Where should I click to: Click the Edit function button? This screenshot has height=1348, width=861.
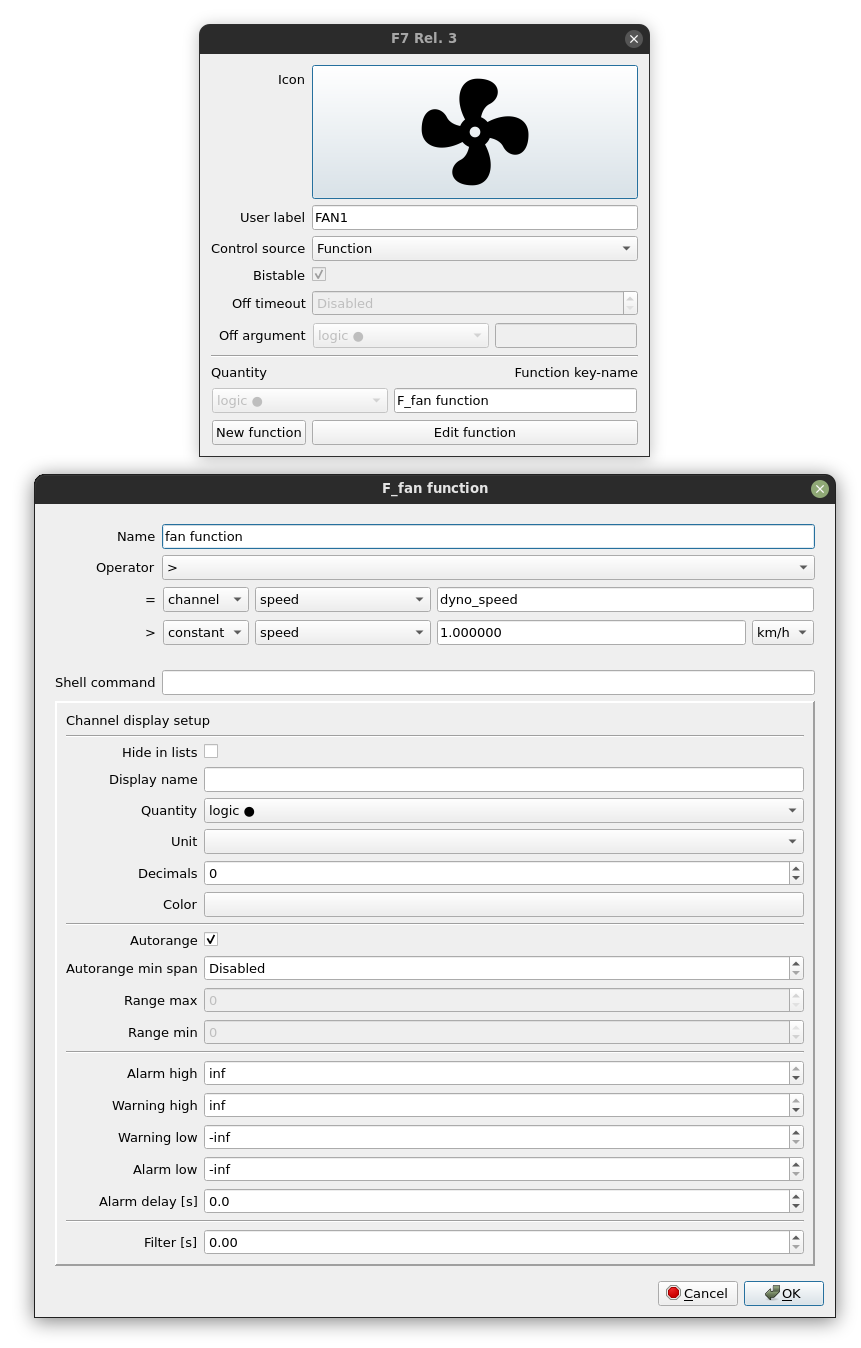474,432
